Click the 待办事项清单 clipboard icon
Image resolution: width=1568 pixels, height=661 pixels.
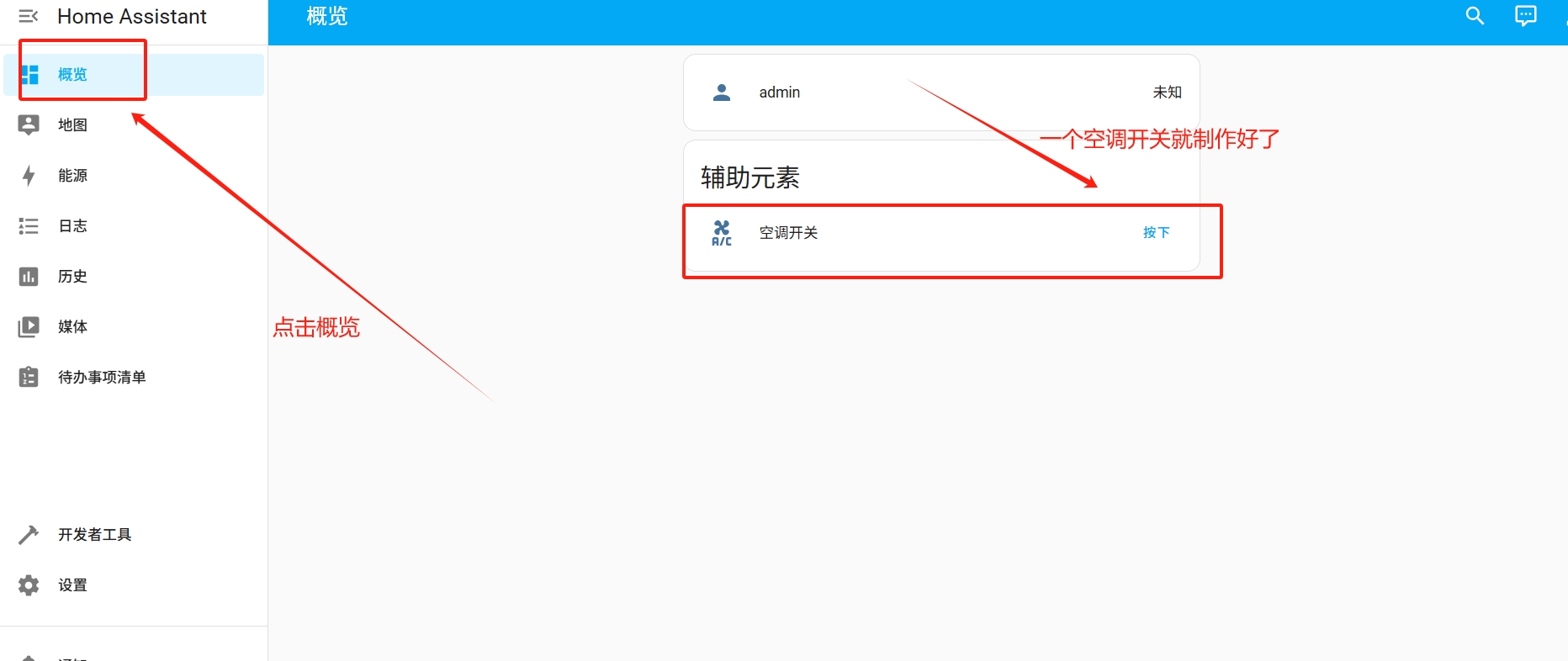click(29, 377)
